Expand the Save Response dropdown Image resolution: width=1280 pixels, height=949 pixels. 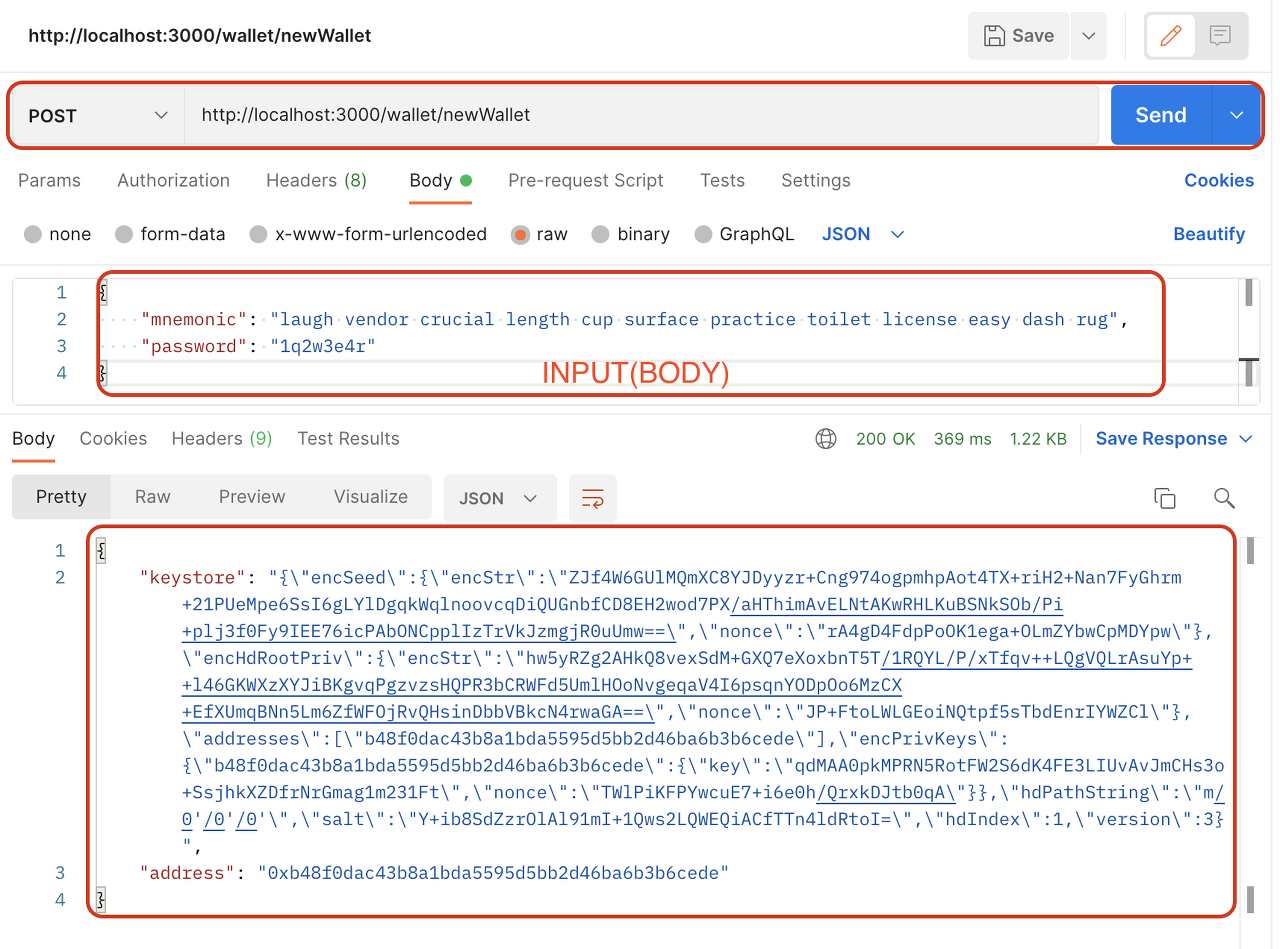[1245, 439]
